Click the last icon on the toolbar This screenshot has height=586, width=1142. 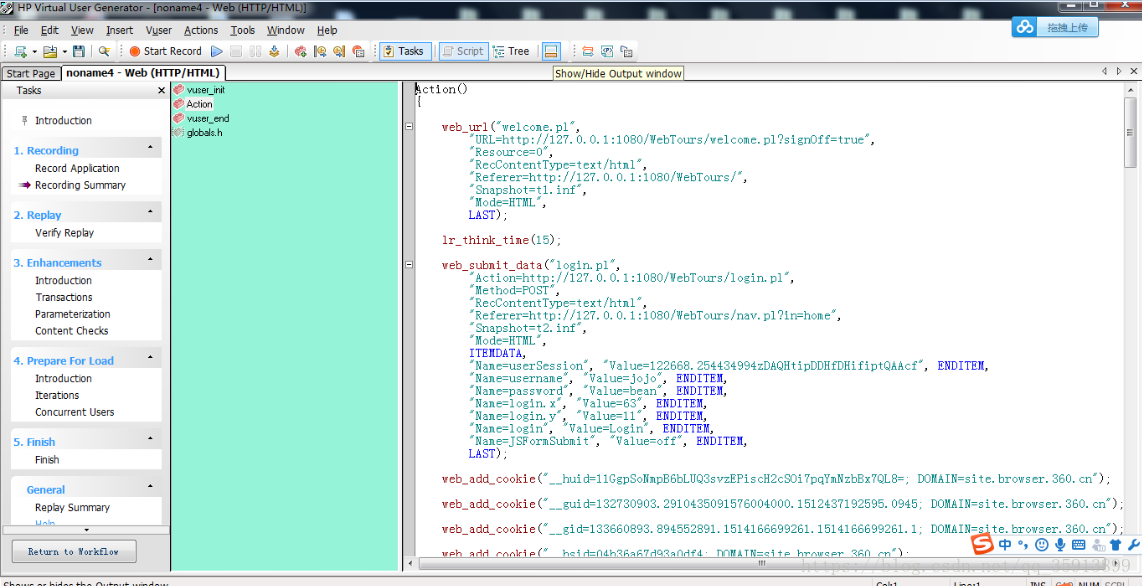626,51
